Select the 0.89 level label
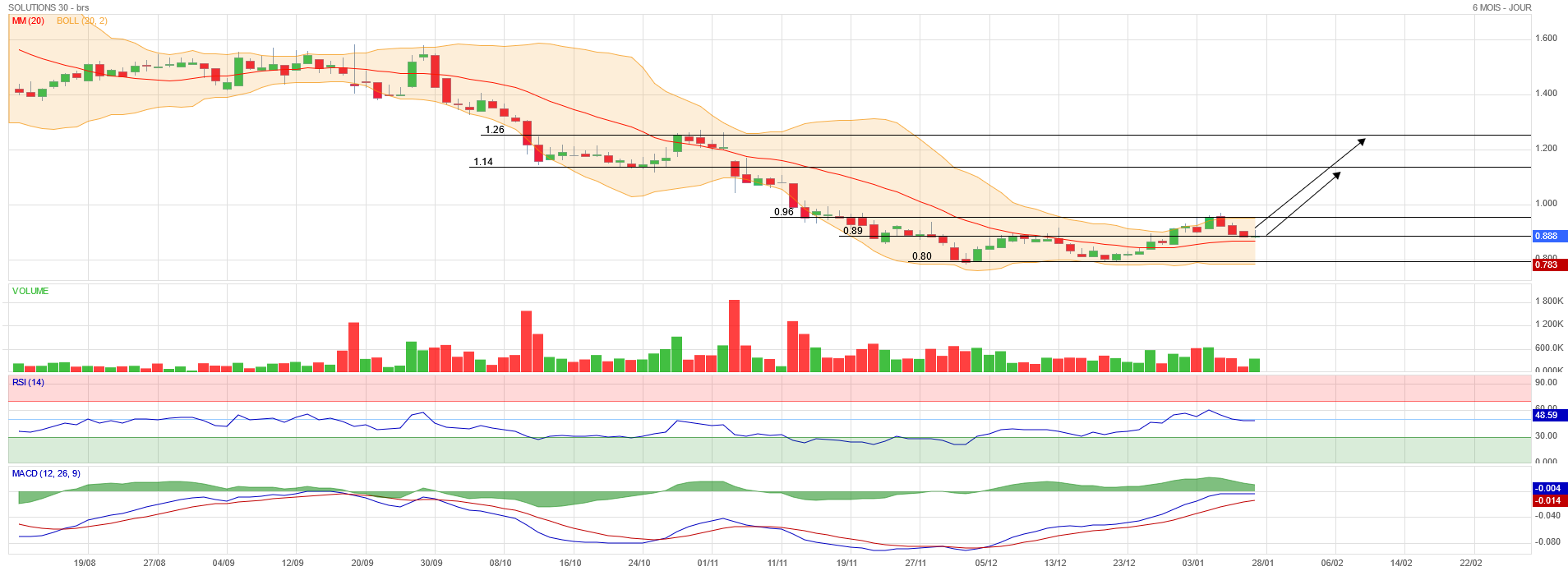Image resolution: width=1568 pixels, height=571 pixels. (x=853, y=231)
